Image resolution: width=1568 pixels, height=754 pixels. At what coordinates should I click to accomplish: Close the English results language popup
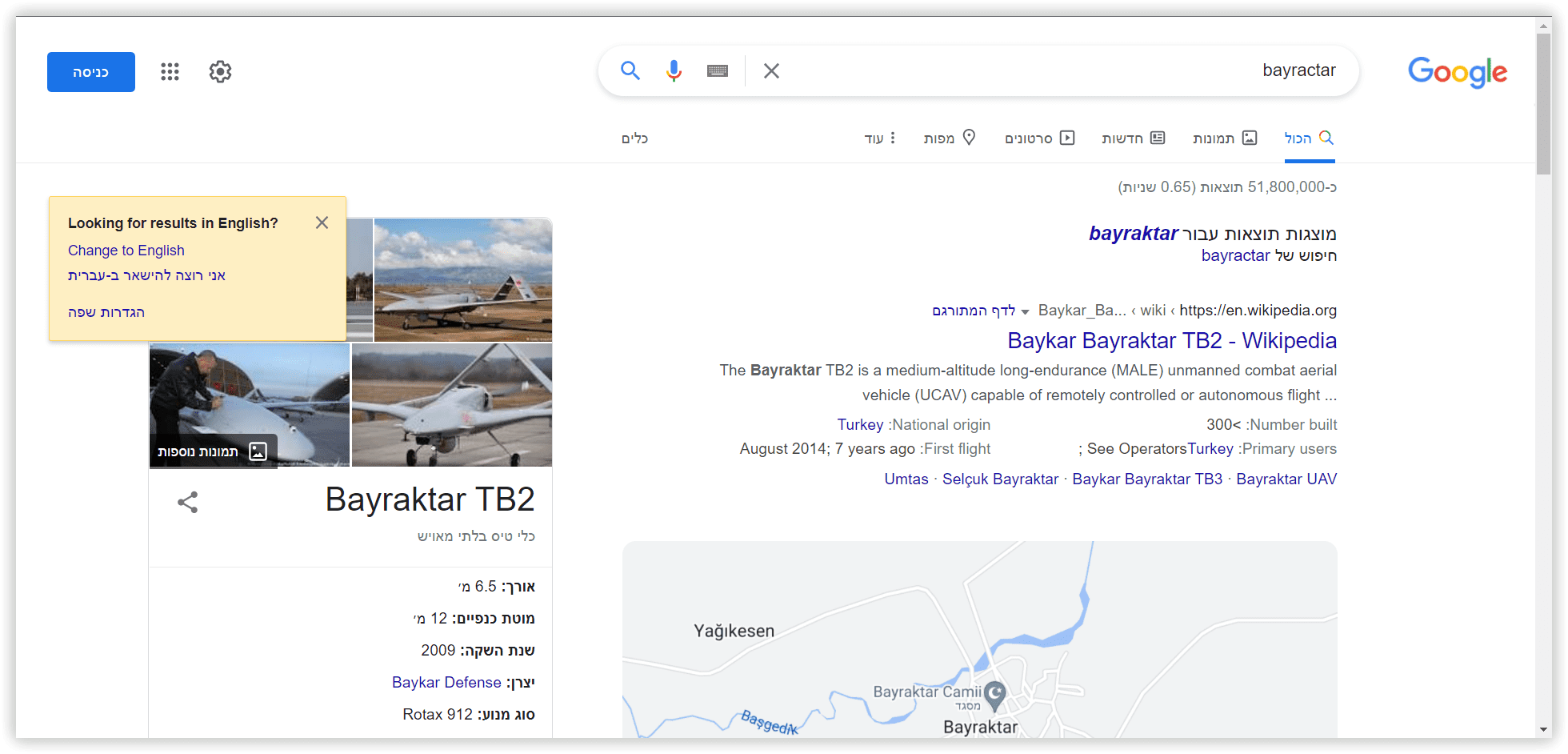pyautogui.click(x=322, y=223)
